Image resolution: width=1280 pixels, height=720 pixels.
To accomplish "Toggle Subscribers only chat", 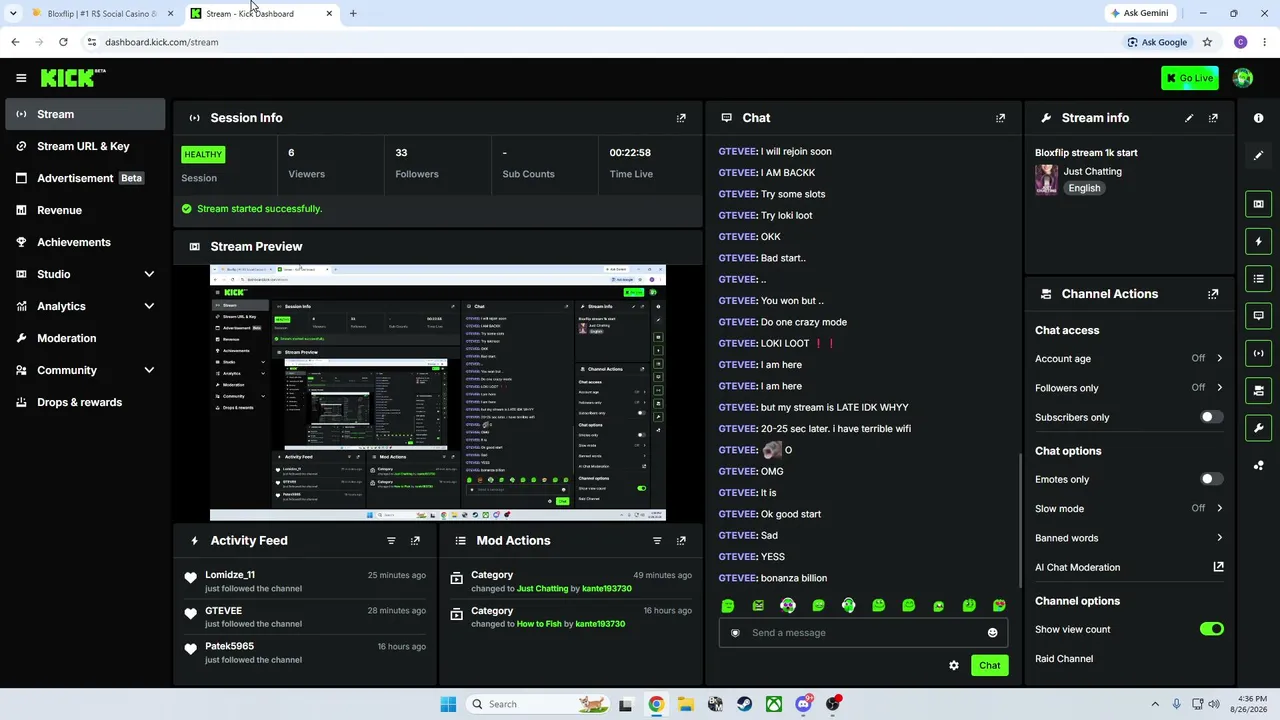I will tap(1211, 417).
